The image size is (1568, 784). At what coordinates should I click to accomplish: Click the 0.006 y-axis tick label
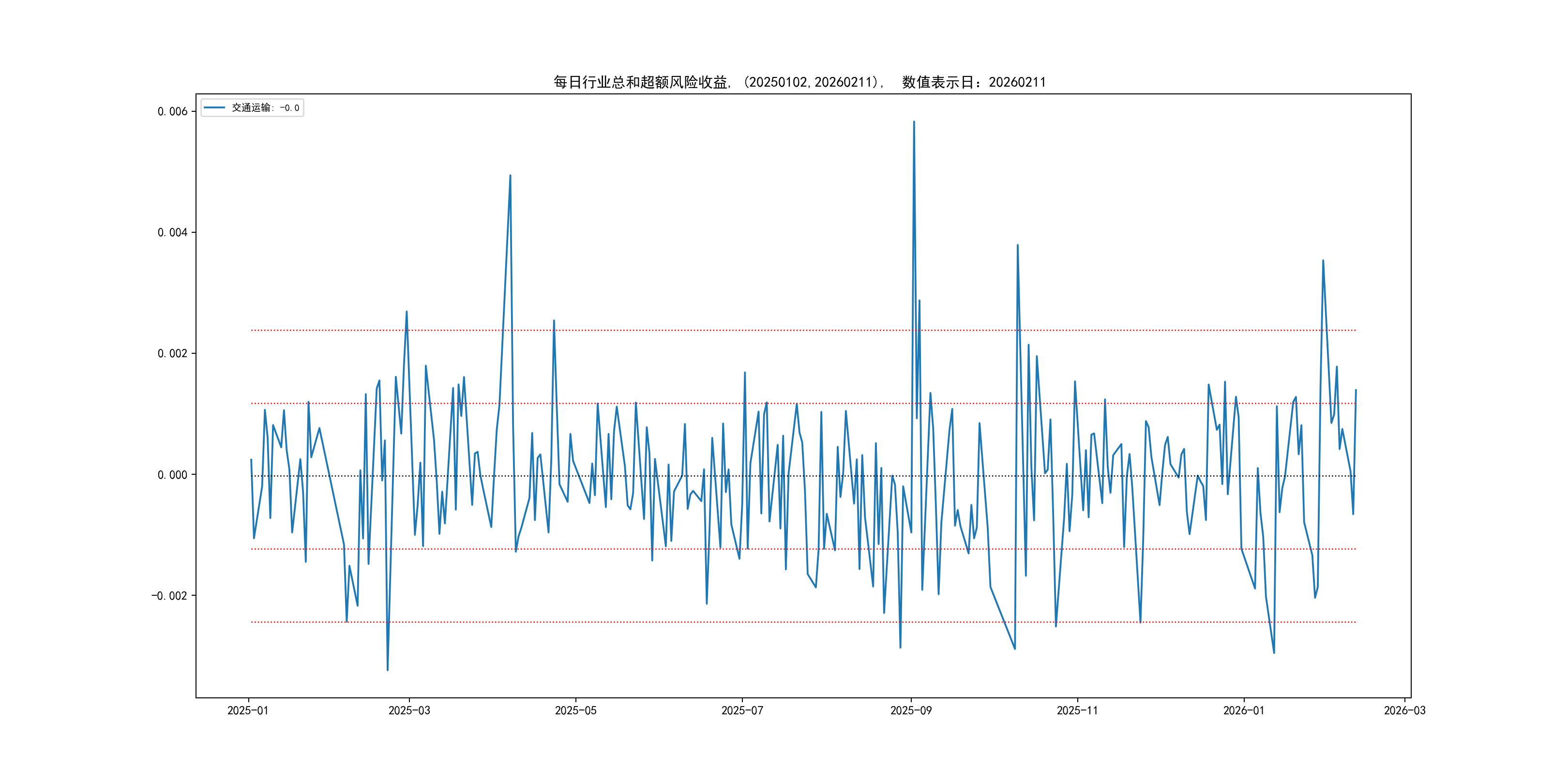(172, 111)
